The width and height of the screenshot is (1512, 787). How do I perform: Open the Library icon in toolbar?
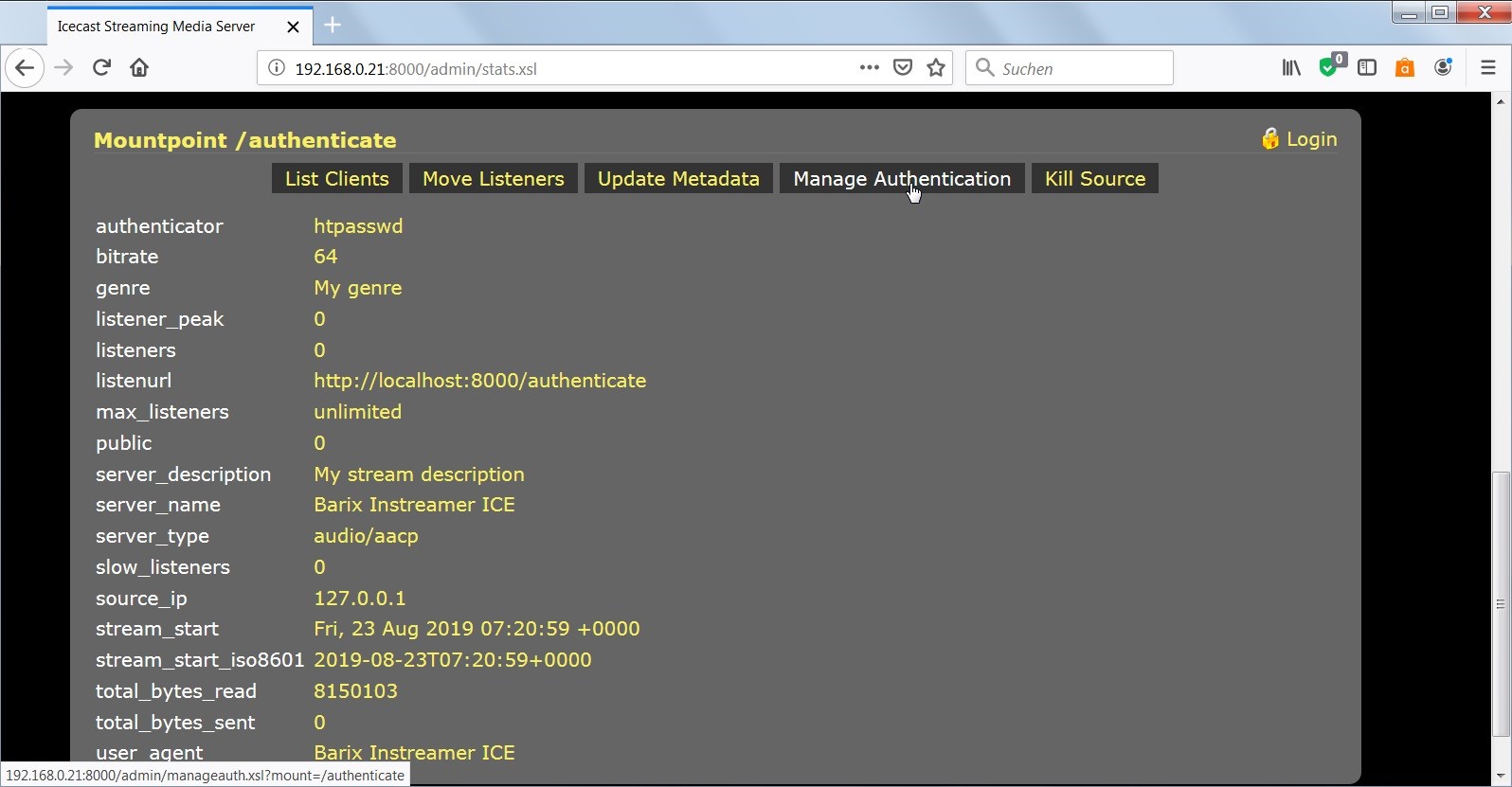click(1291, 68)
